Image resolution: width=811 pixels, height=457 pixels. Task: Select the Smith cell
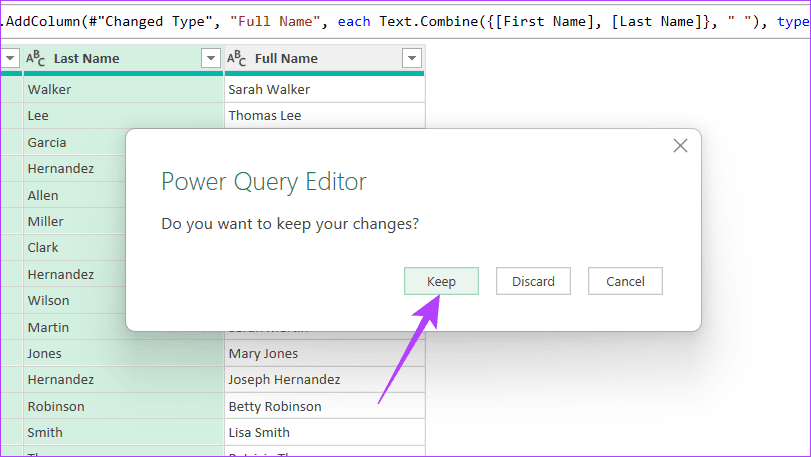[x=123, y=433]
